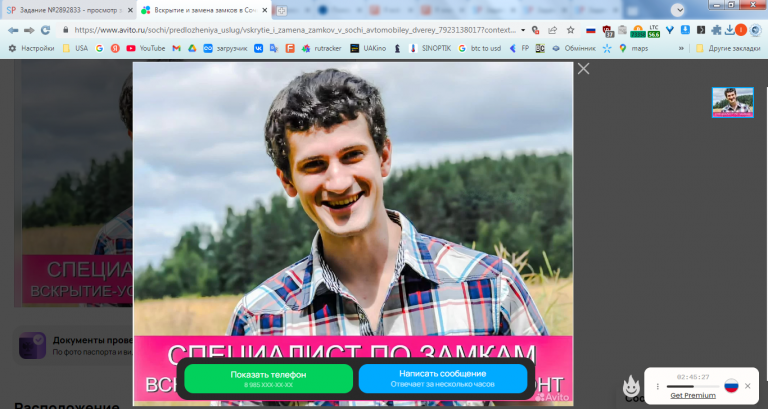Reload the Avito page
Viewport: 768px width, 409px height.
[46, 30]
